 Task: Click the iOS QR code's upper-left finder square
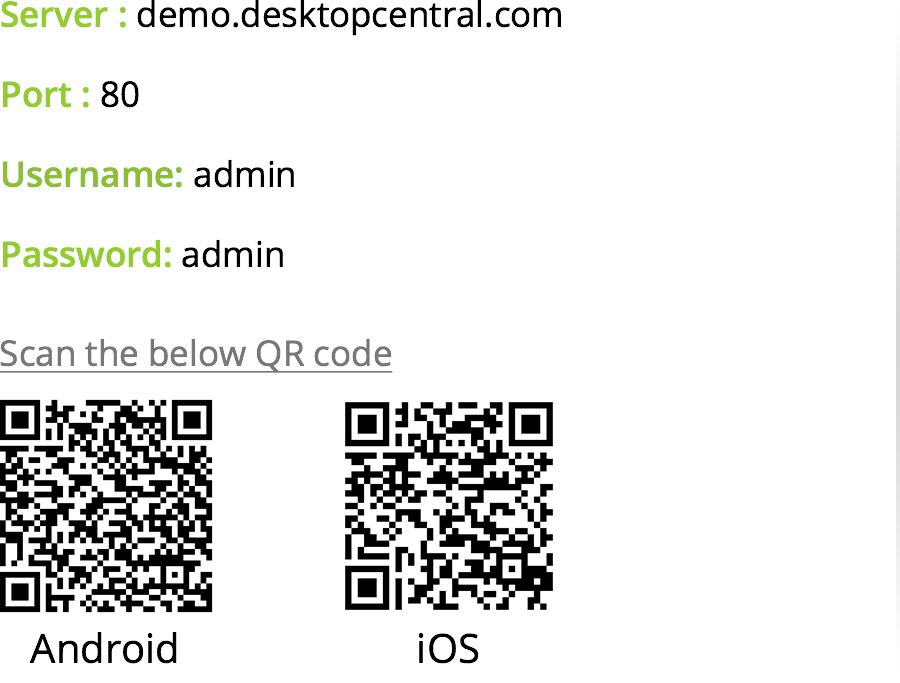[367, 425]
